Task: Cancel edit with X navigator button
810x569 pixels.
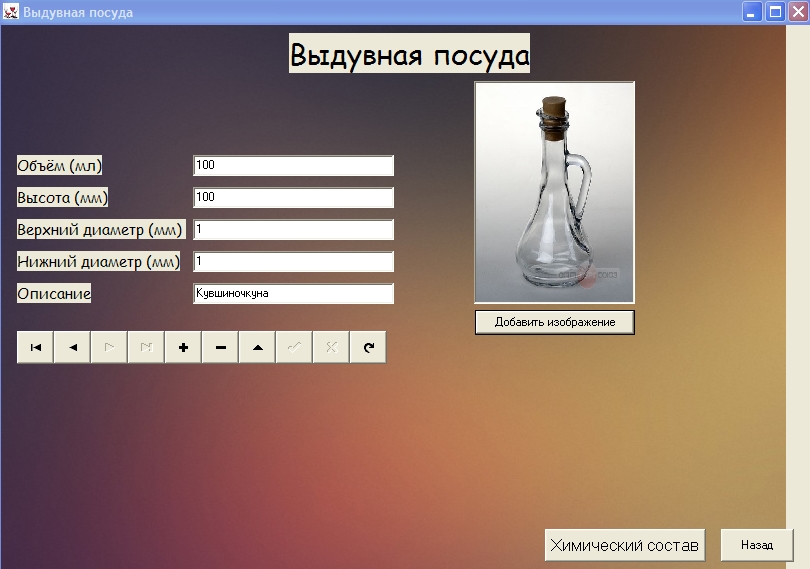Action: (331, 347)
